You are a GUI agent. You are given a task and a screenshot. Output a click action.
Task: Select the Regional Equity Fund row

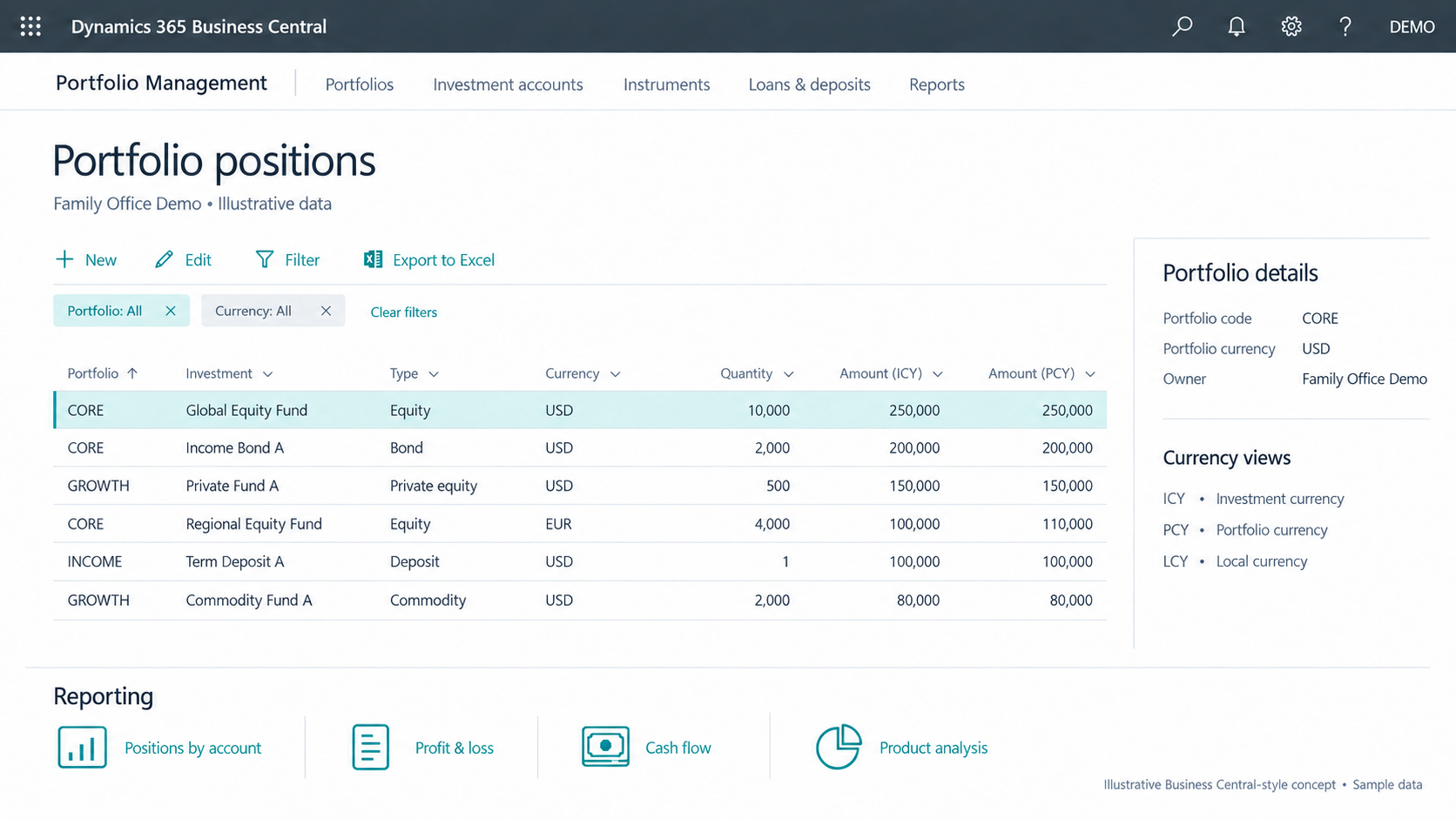point(580,524)
